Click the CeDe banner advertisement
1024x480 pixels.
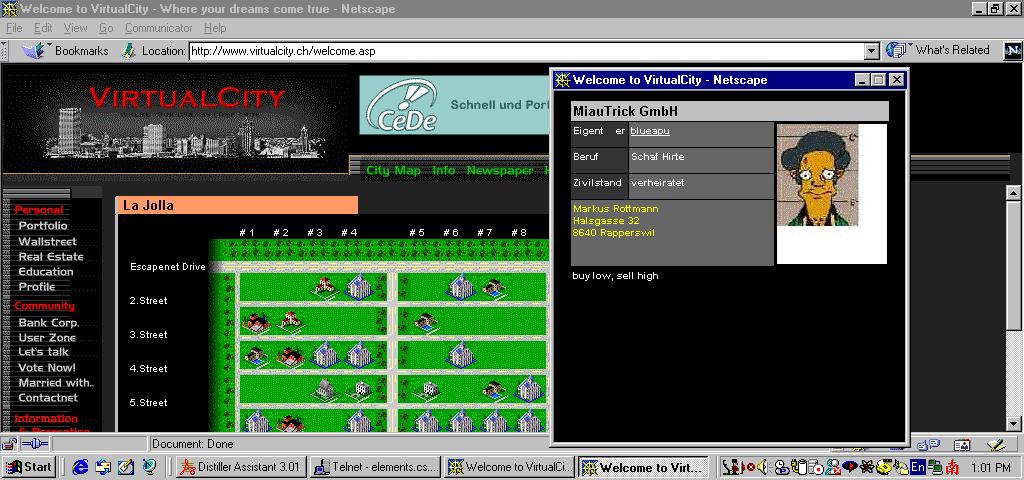click(456, 104)
